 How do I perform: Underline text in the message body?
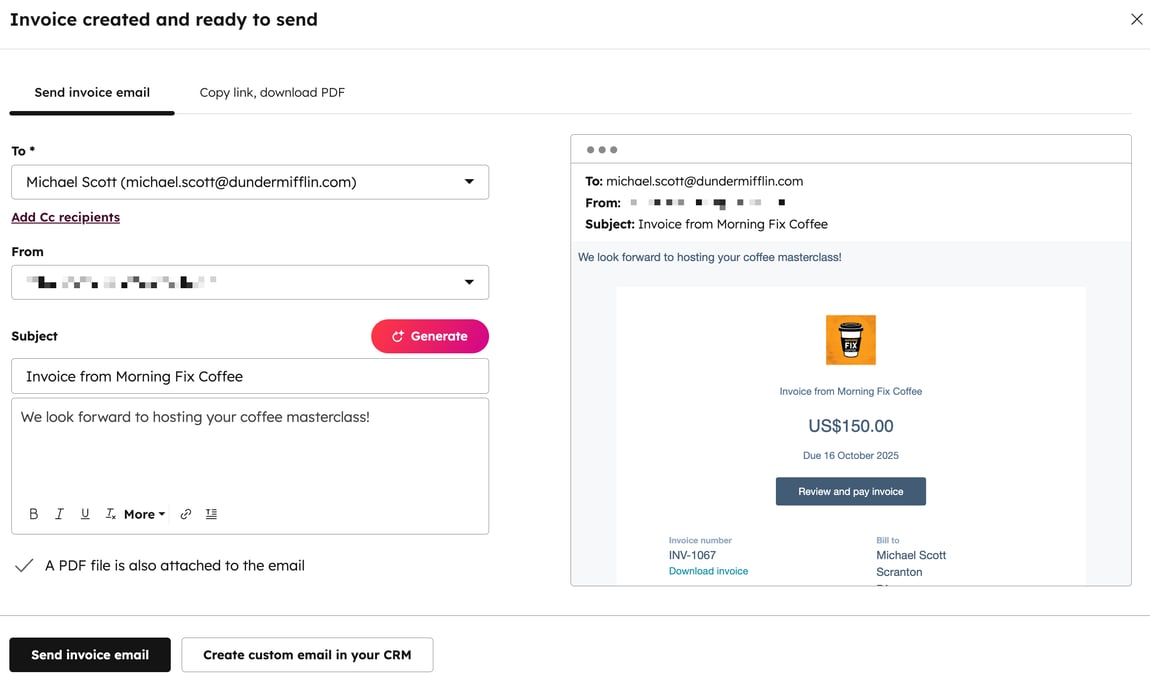pyautogui.click(x=85, y=513)
